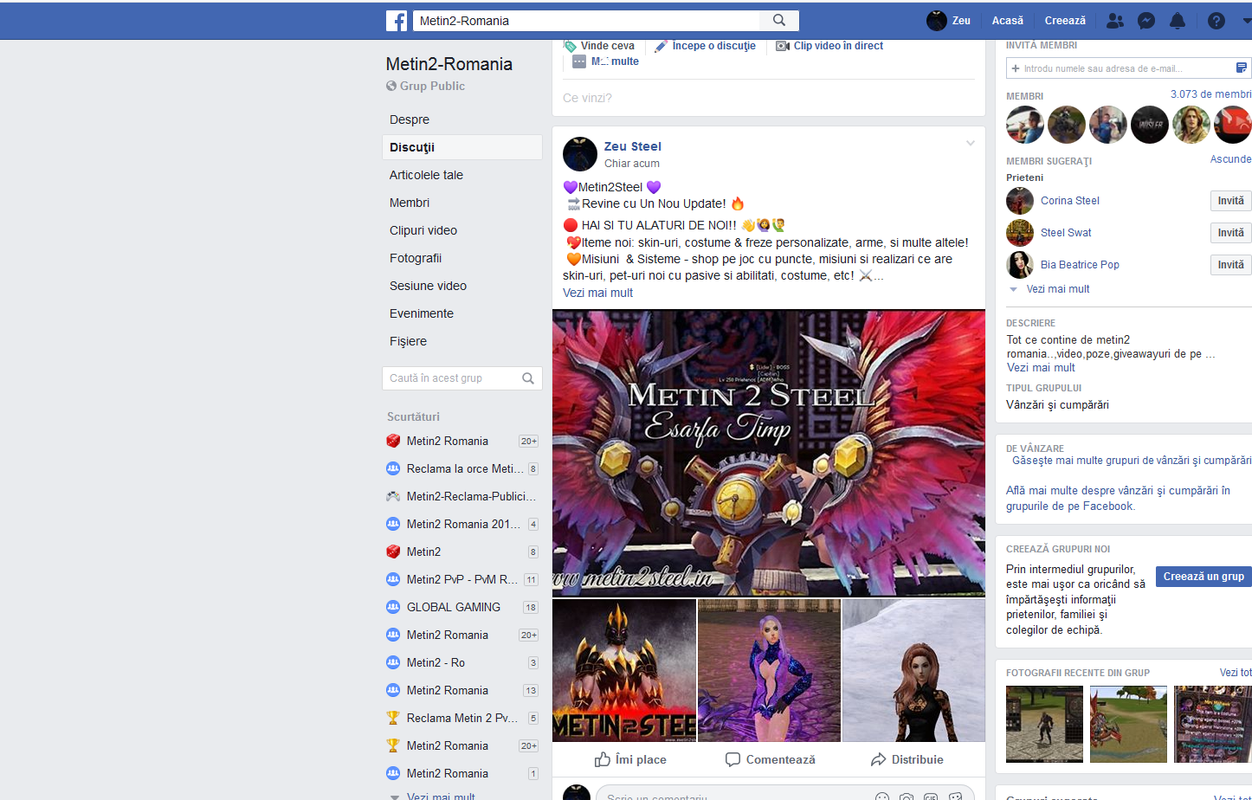Open Metin2-Reclama-Publici... shortcut
The height and width of the screenshot is (800, 1252).
(x=470, y=496)
